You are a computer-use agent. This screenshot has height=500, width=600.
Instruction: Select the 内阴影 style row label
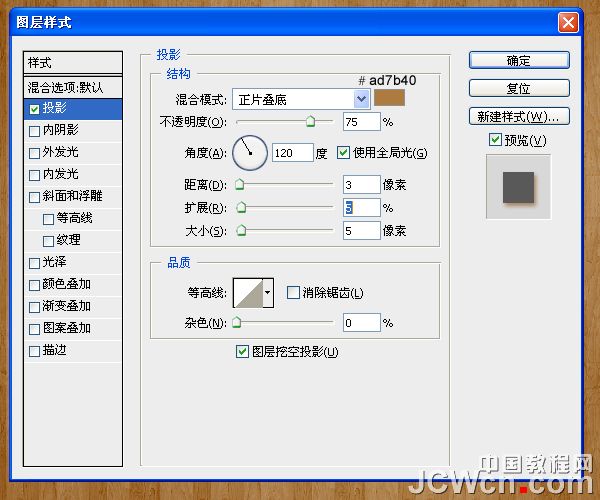tap(60, 130)
